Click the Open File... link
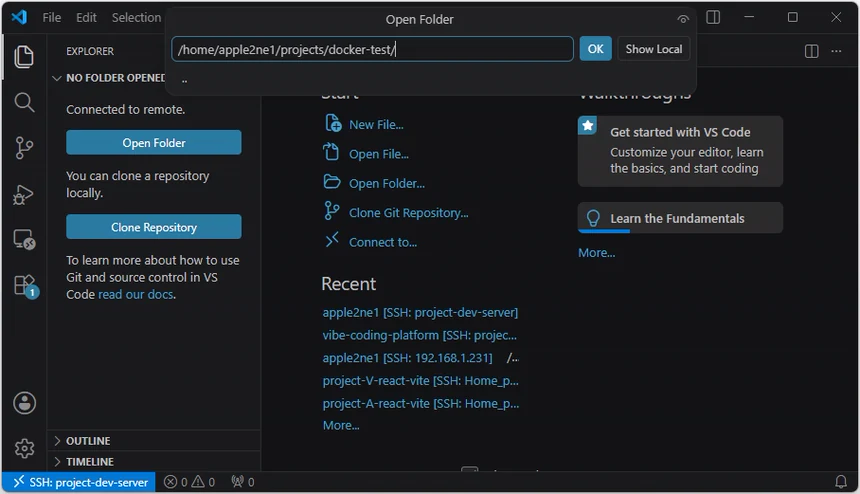 [379, 155]
